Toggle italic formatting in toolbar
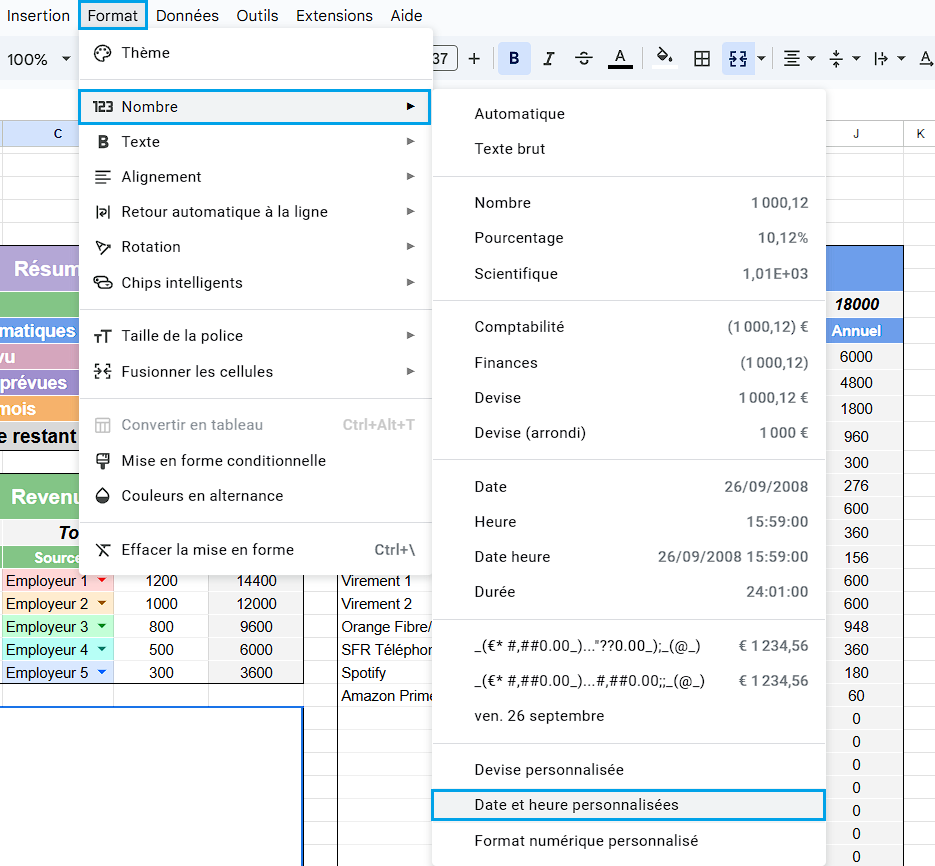Screen dimensions: 935x866 [x=548, y=59]
